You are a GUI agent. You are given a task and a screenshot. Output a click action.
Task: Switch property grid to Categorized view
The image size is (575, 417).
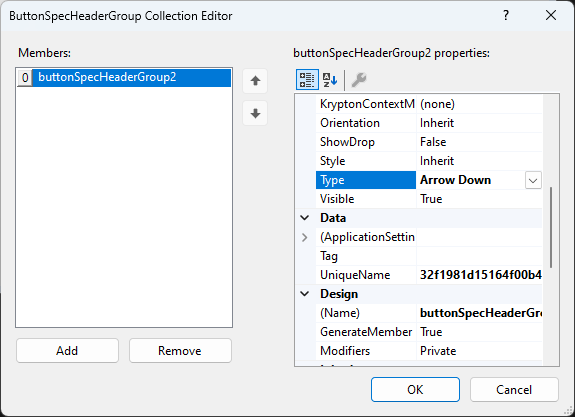tap(307, 80)
